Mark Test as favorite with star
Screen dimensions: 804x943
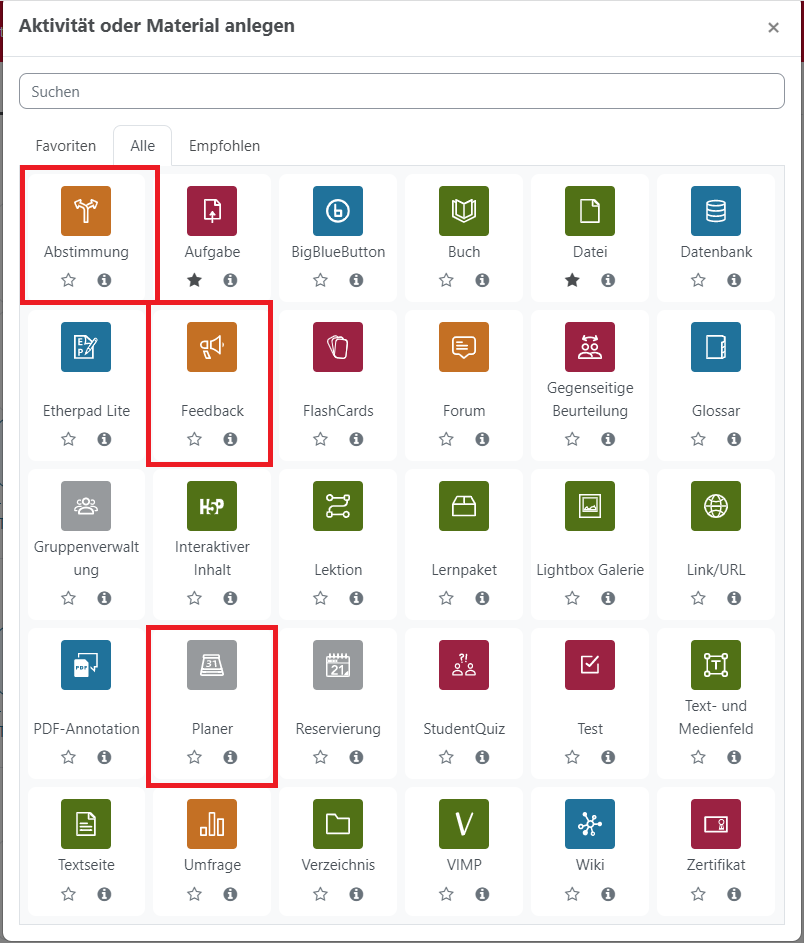572,757
